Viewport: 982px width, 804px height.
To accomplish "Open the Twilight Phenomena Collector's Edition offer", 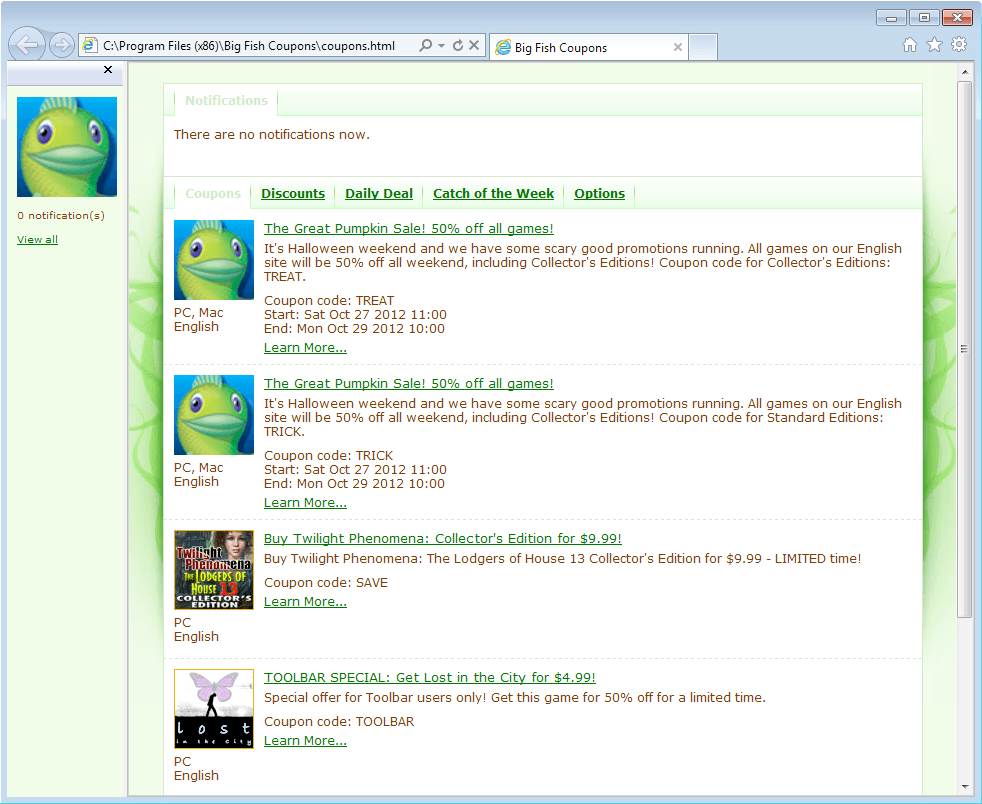I will (442, 537).
